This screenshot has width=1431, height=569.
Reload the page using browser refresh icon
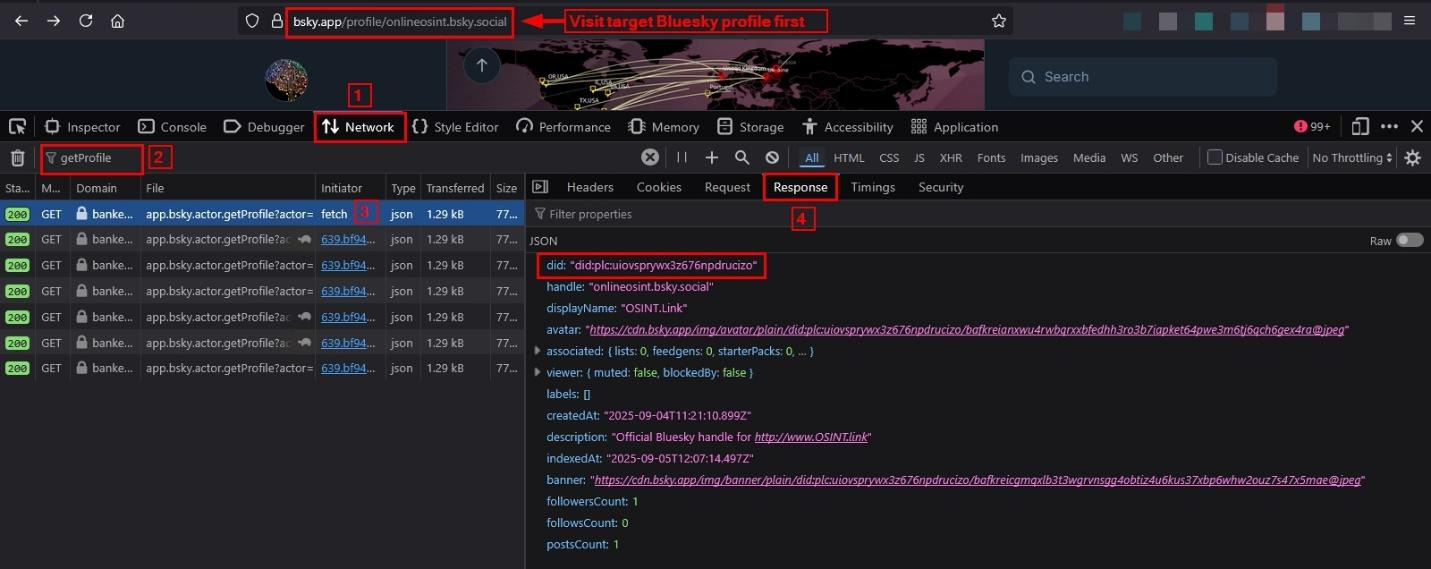[x=86, y=21]
